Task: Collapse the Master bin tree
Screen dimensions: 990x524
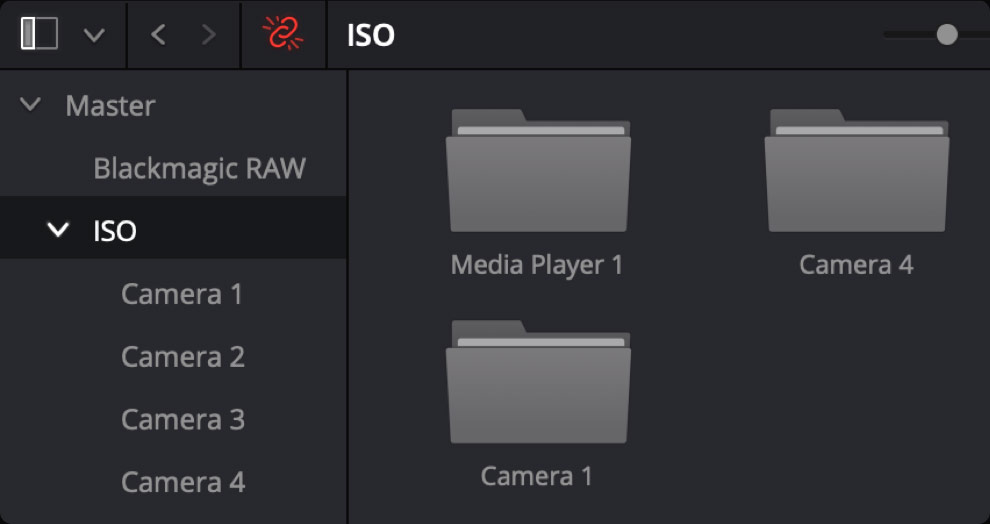Action: 31,104
